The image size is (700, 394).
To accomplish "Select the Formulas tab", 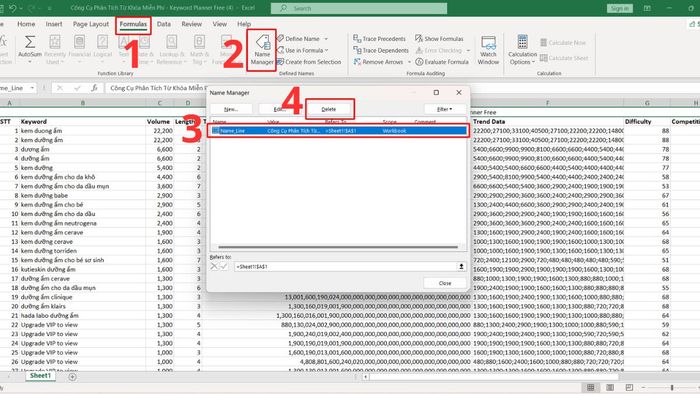I will point(133,24).
